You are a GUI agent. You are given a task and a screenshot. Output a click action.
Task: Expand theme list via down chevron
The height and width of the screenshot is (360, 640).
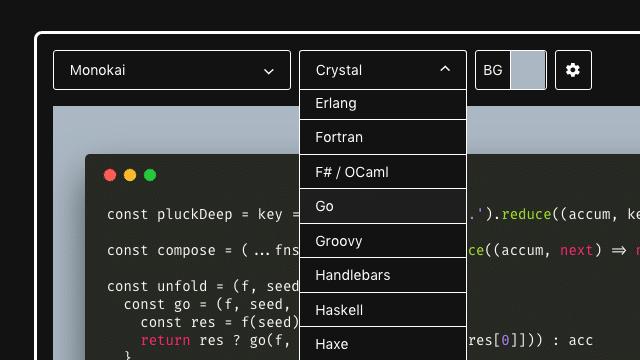click(268, 71)
